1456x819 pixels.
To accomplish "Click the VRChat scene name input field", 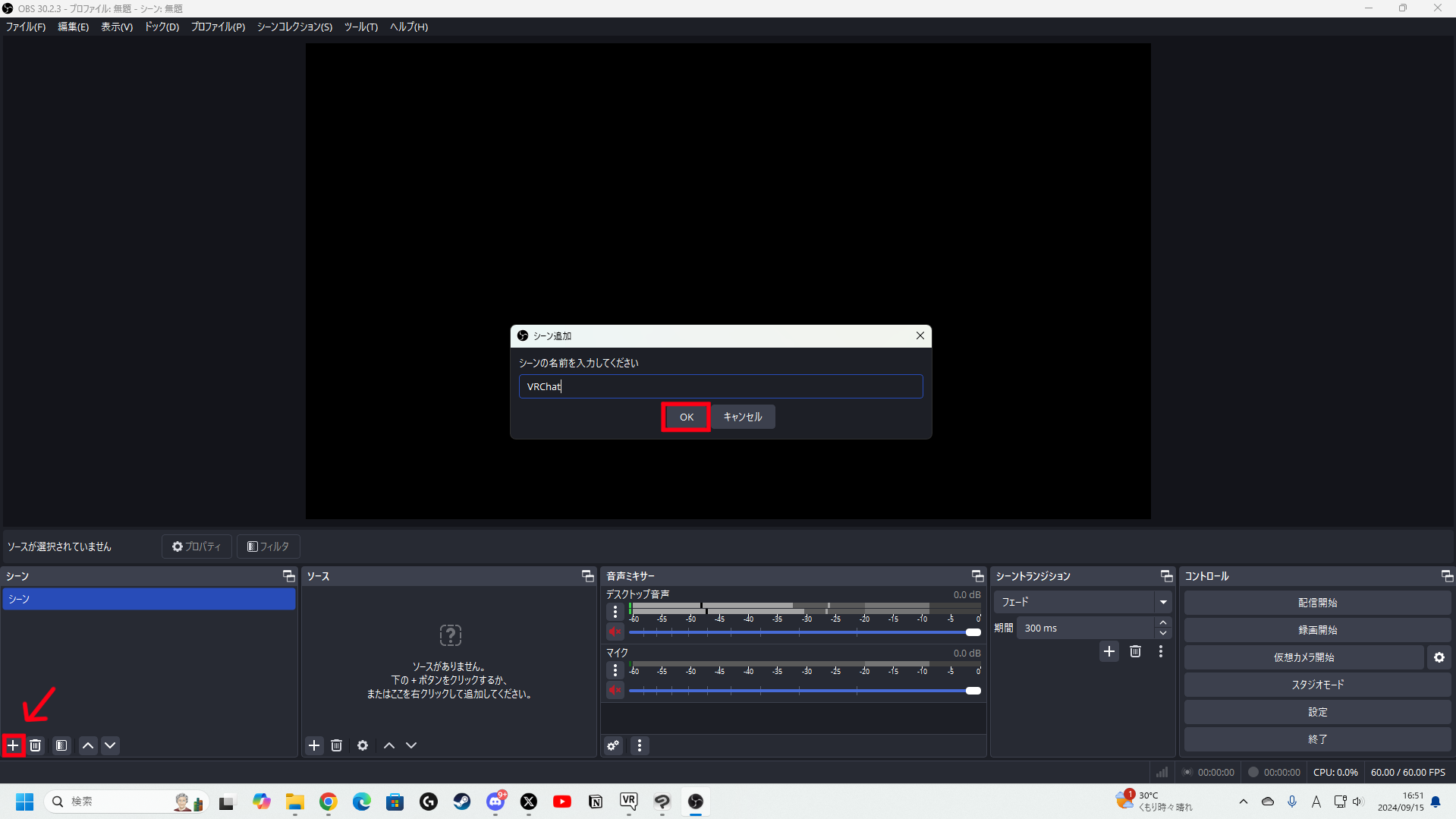I will tap(720, 386).
